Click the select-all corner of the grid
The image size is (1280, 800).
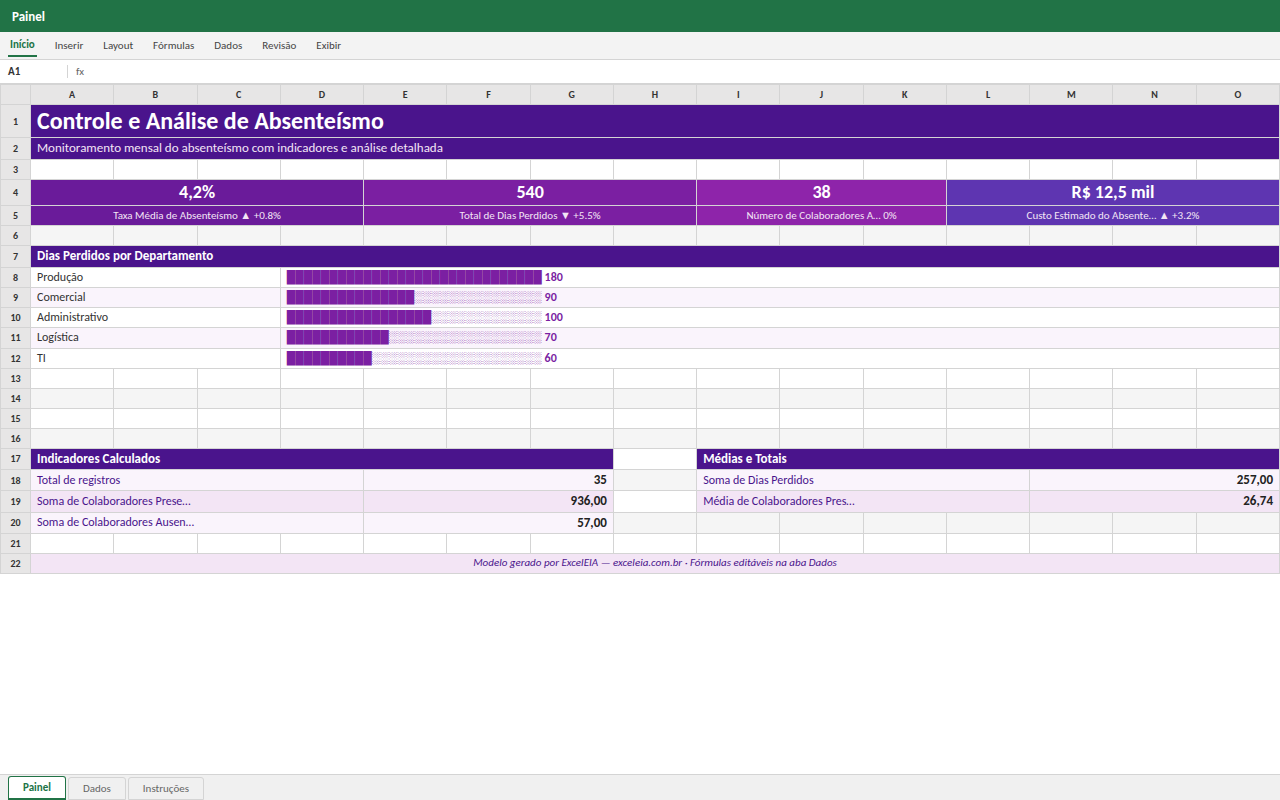point(15,95)
